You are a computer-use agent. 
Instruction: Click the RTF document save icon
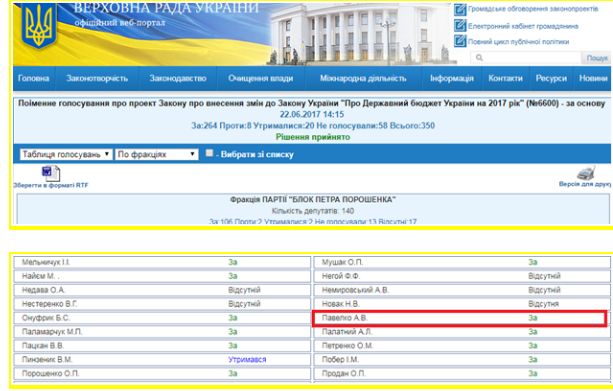(x=51, y=173)
